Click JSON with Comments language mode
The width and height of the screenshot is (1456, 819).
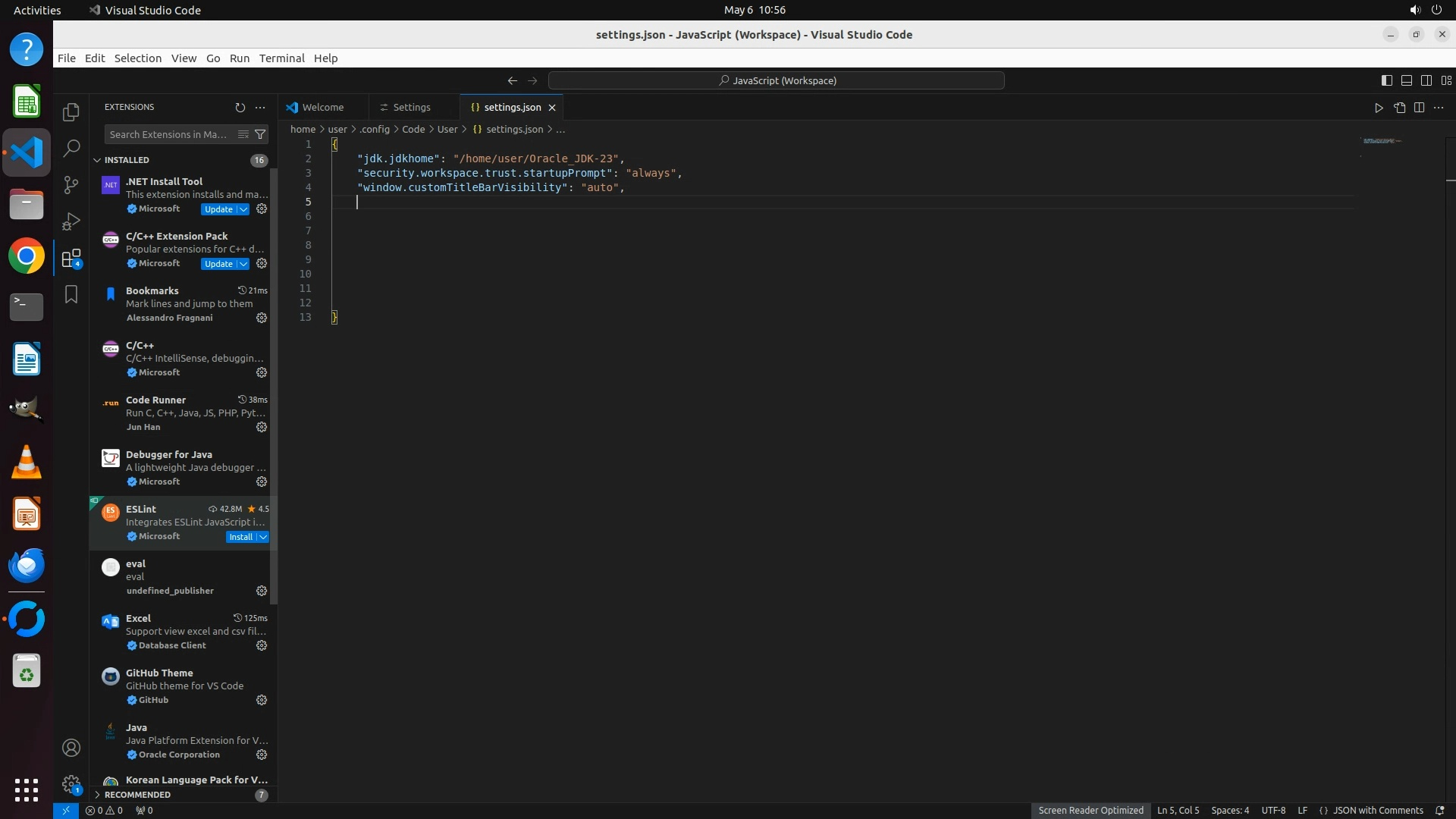(1377, 810)
